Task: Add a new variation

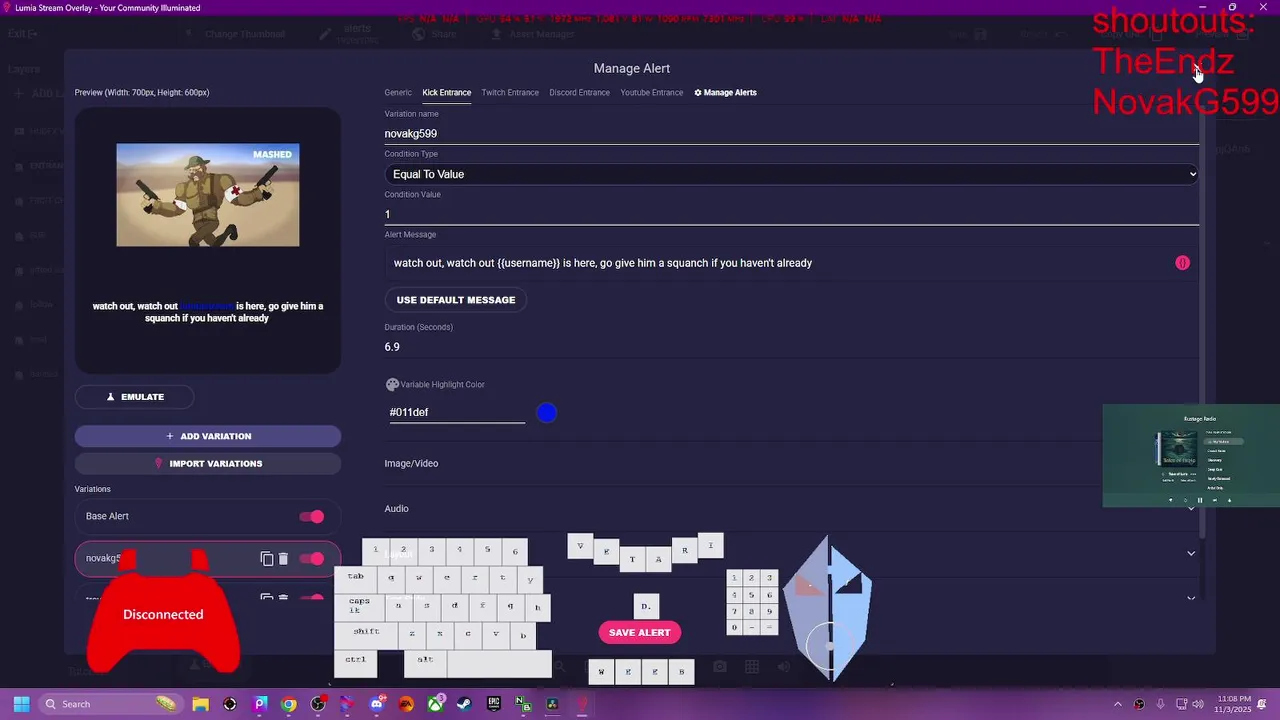Action: (208, 436)
